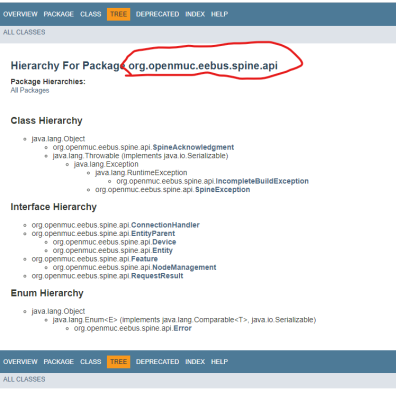Click INDEX in the bottom navigation bar

pos(195,362)
